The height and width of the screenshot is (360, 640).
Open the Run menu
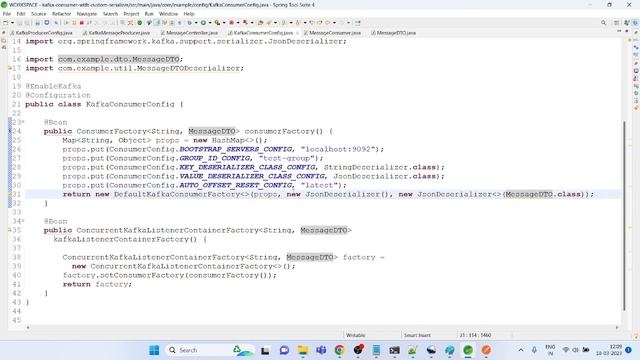coord(149,14)
